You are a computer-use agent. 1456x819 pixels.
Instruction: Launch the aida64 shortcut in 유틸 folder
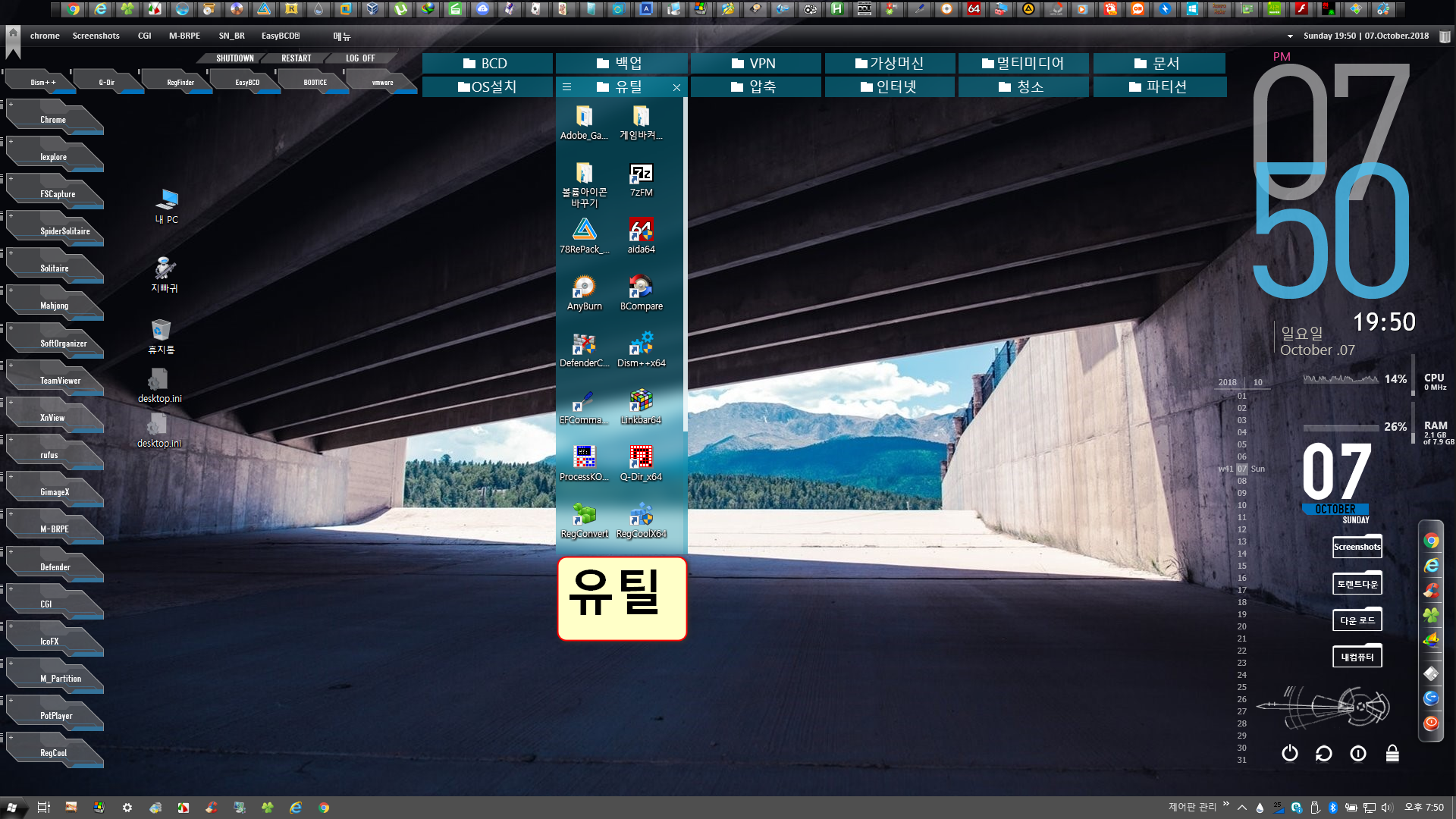(x=641, y=237)
